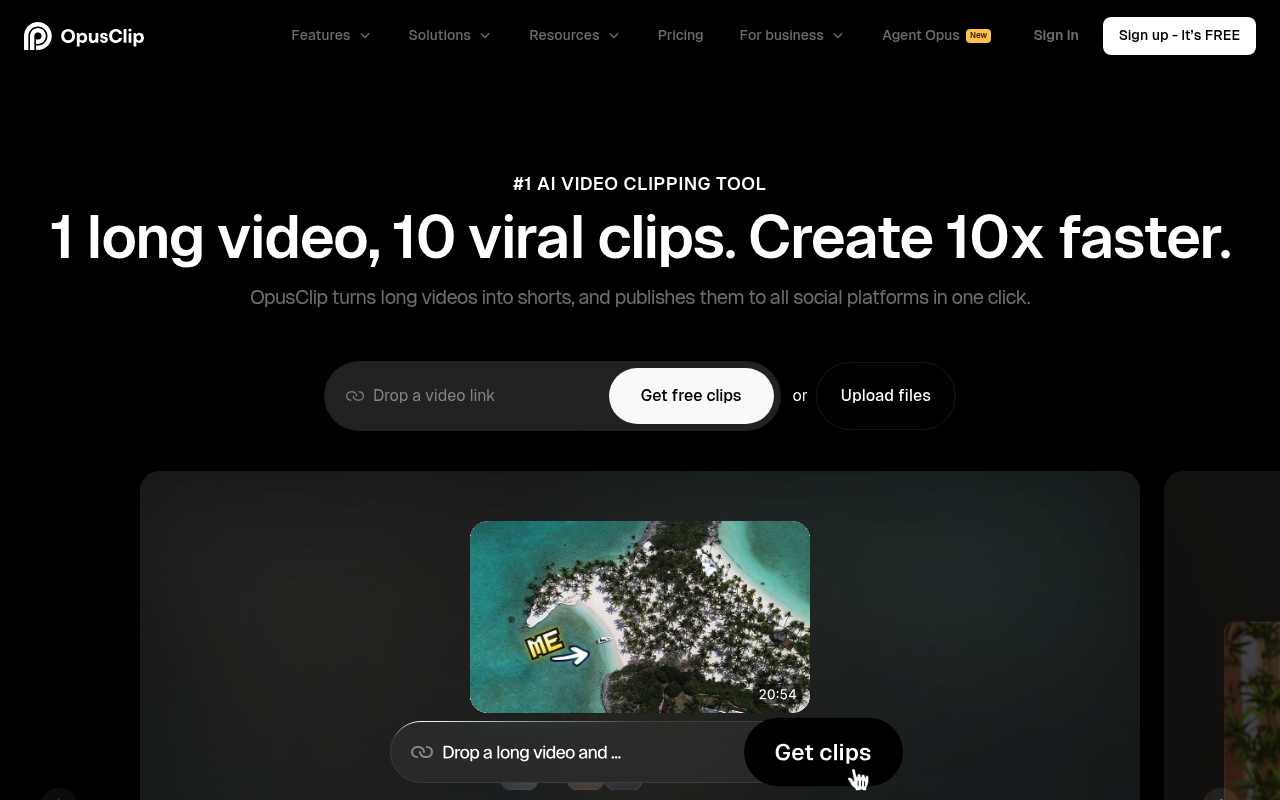This screenshot has width=1280, height=800.
Task: Expand the Resources menu chevron
Action: coord(614,35)
